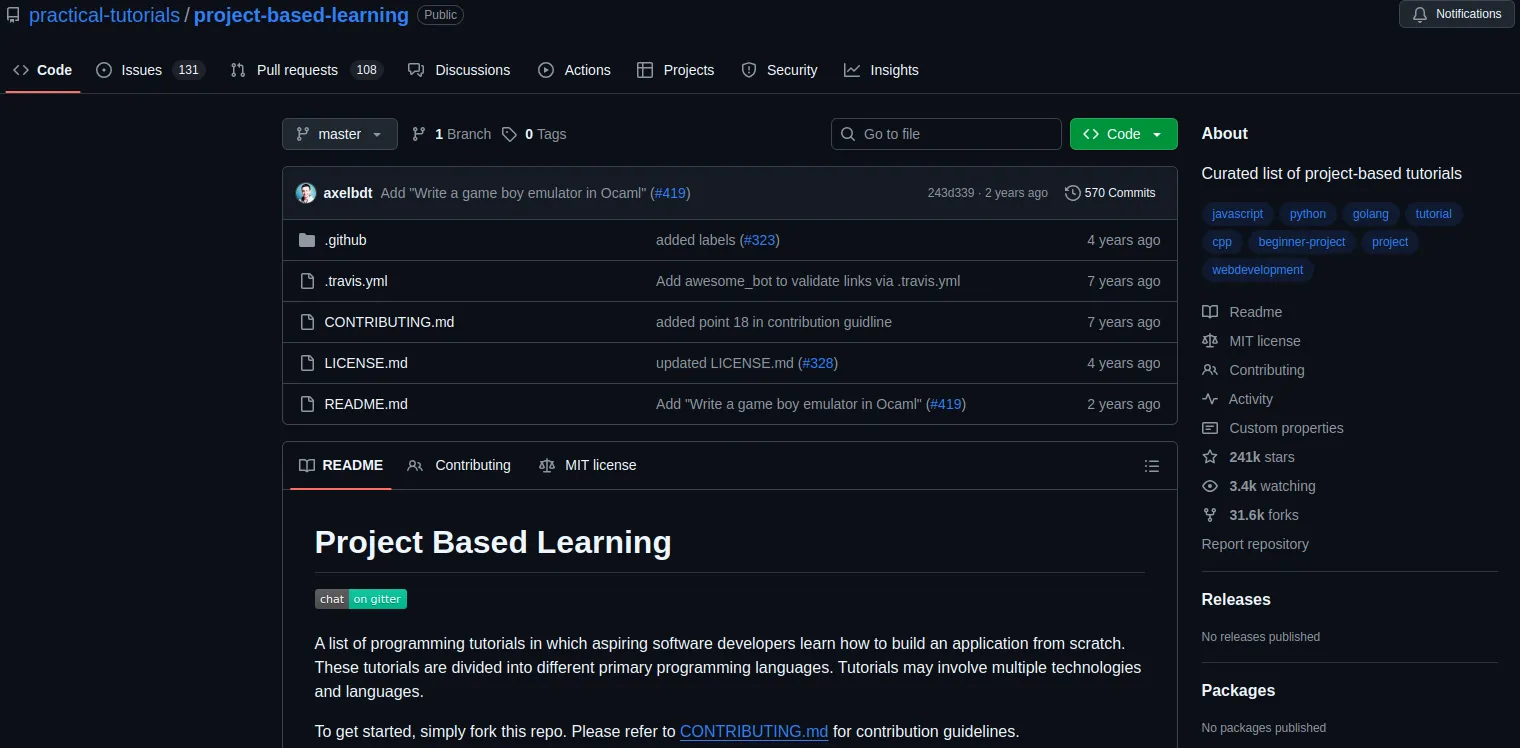Open the Issues tab
The width and height of the screenshot is (1520, 748).
[150, 70]
